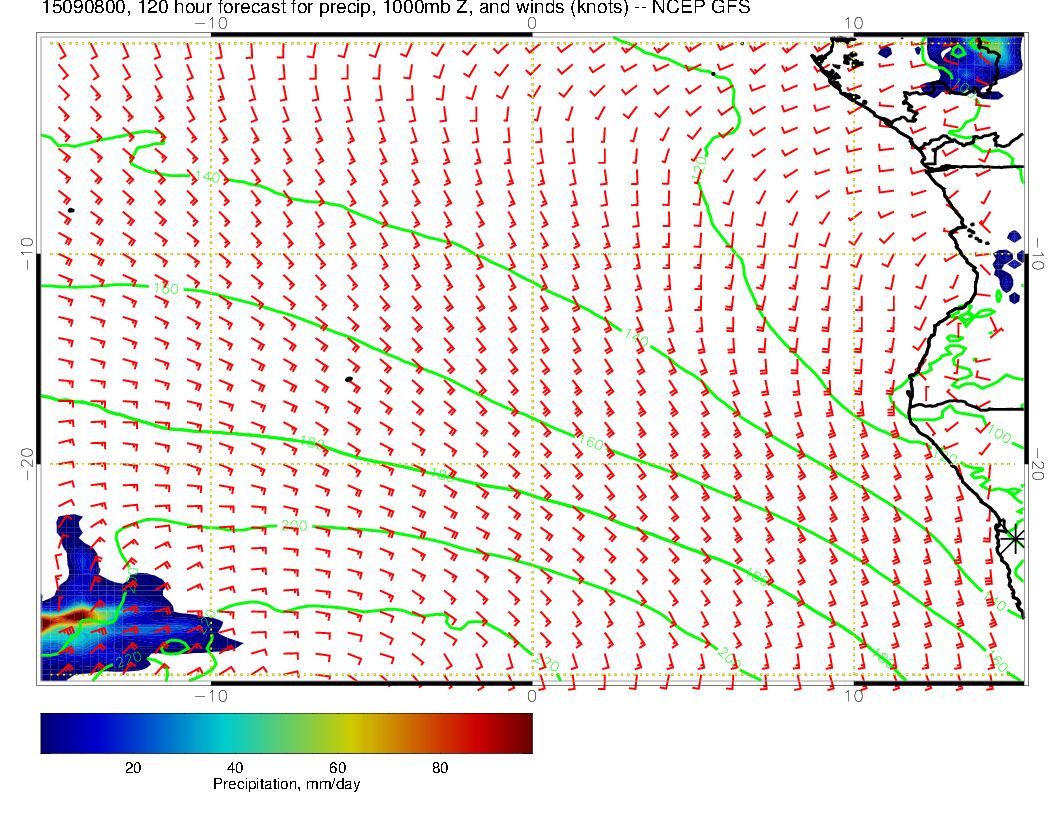Viewport: 1056px width, 816px height.
Task: Select the 160 contour label near the left edge
Action: point(166,289)
